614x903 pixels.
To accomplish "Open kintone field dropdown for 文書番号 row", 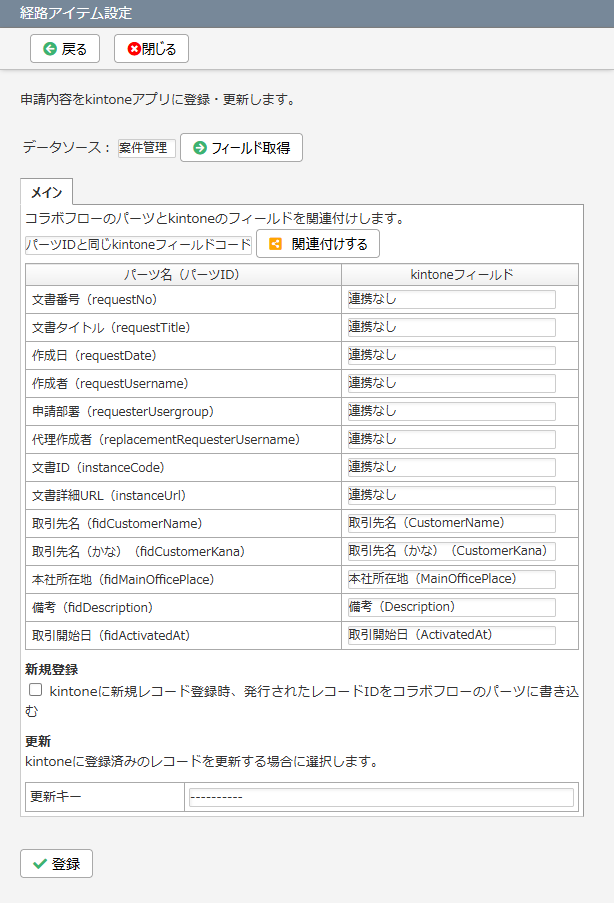I will coord(452,299).
